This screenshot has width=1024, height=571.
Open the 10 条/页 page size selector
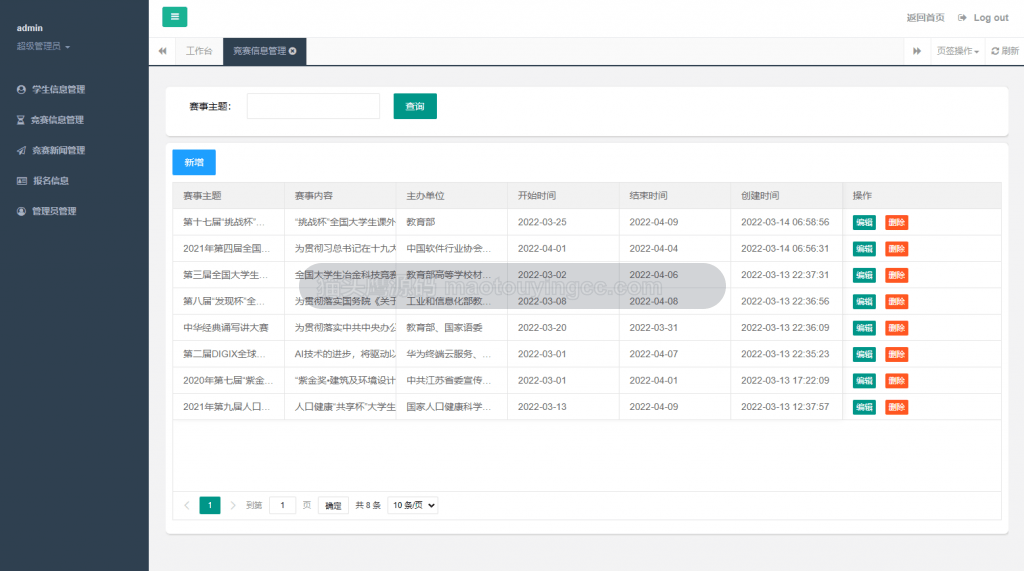coord(413,505)
